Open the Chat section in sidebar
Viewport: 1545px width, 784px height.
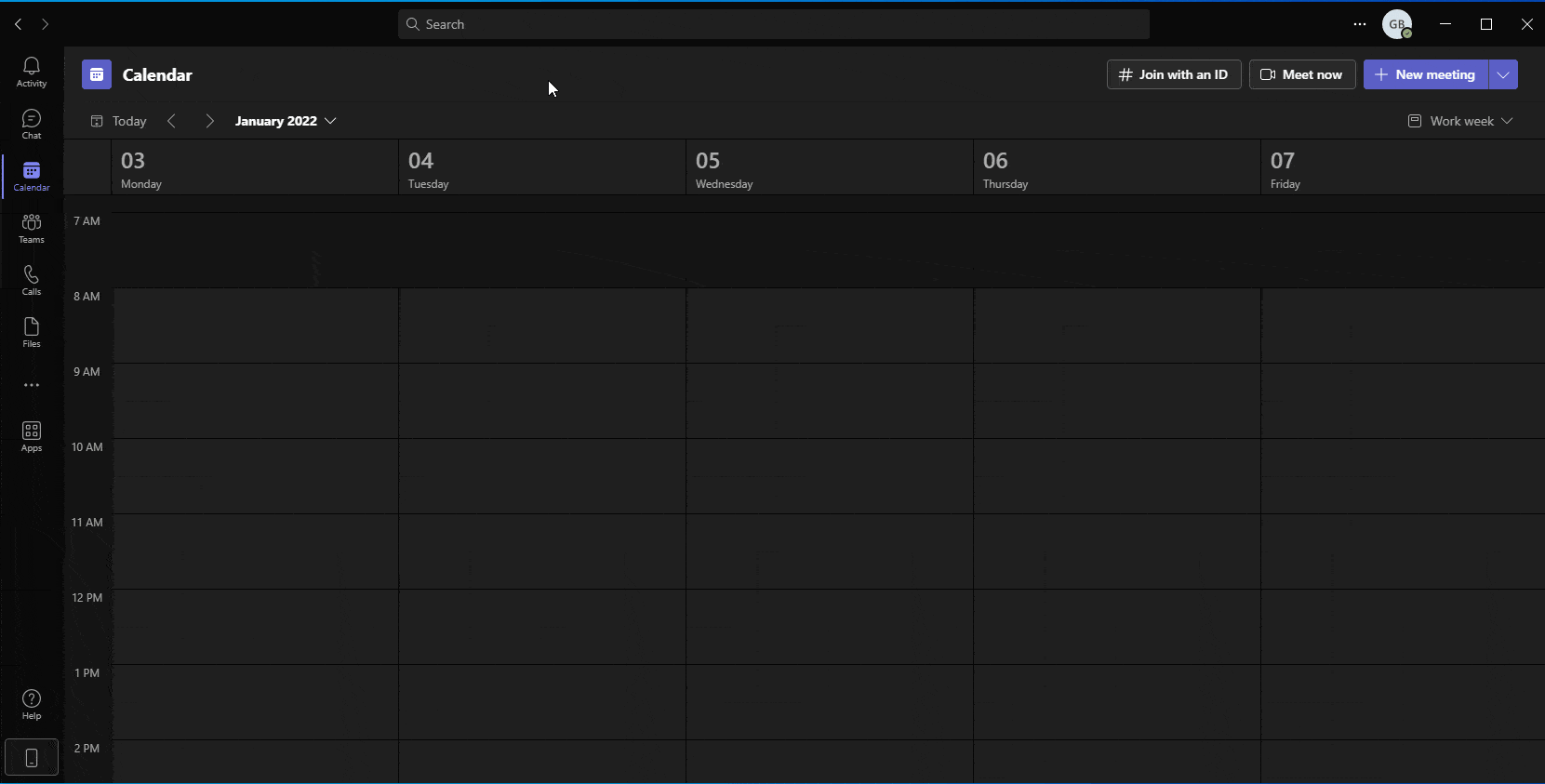point(32,123)
